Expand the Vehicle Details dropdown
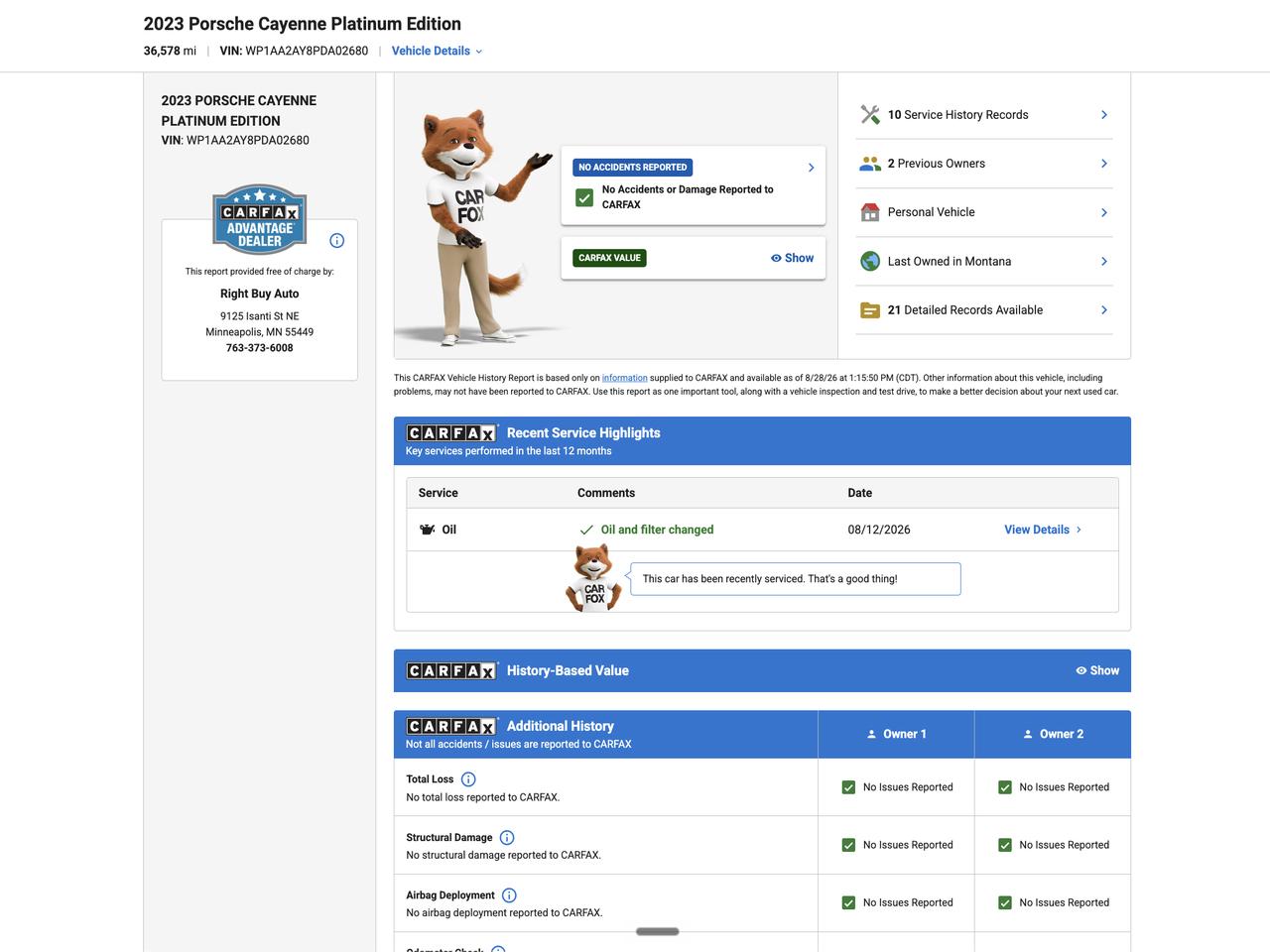This screenshot has height=952, width=1270. tap(437, 52)
